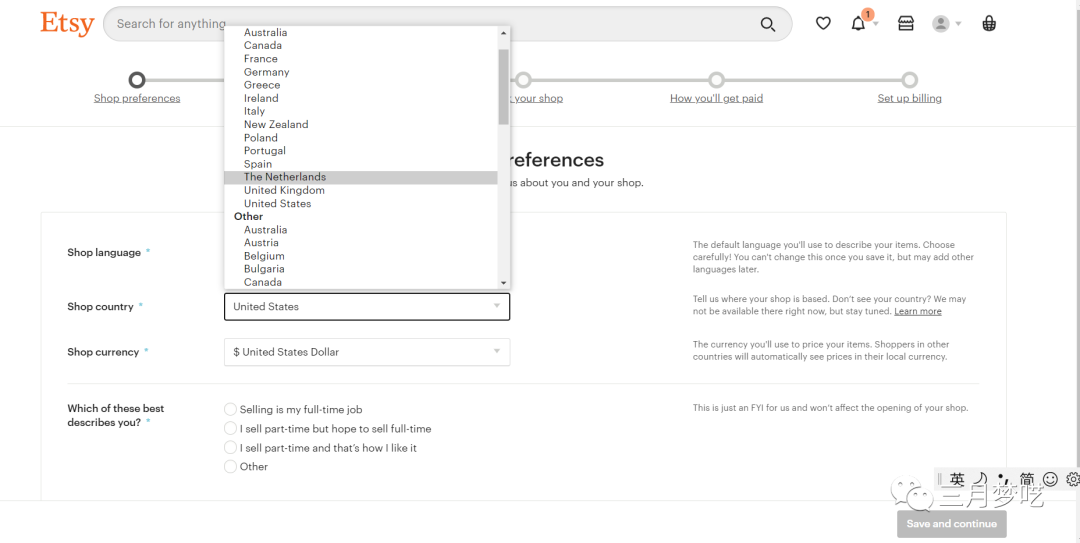Select 'United Kingdom' in the country list
This screenshot has height=543, width=1080.
(284, 190)
